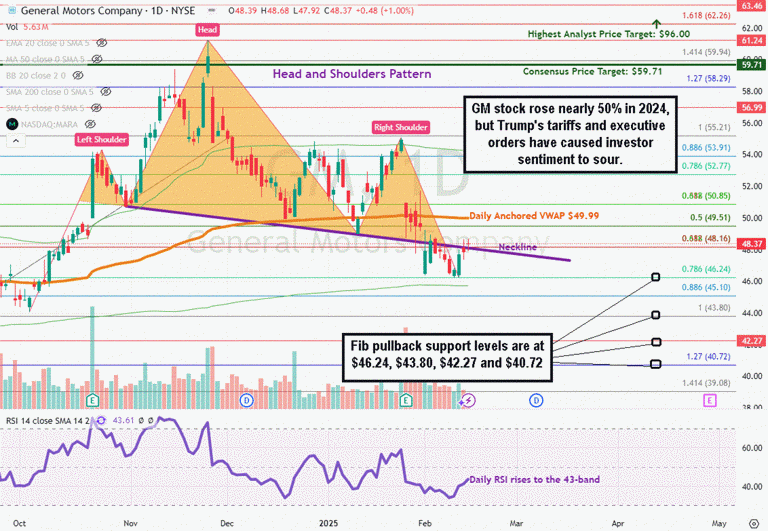Image resolution: width=768 pixels, height=531 pixels.
Task: Click the 48.37 current price axis label
Action: coord(751,243)
